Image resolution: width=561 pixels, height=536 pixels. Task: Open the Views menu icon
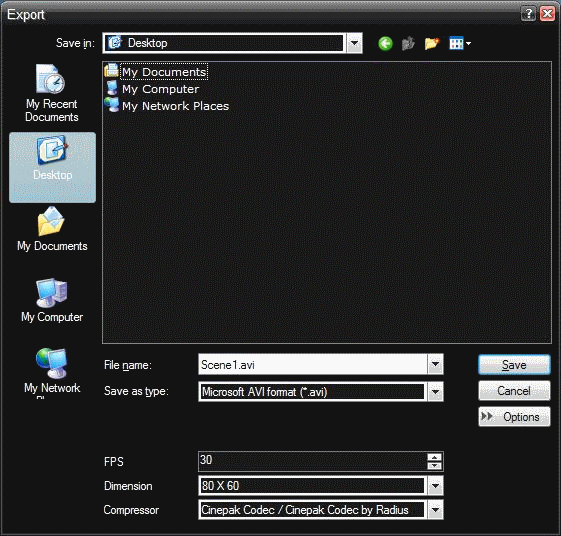coord(460,44)
